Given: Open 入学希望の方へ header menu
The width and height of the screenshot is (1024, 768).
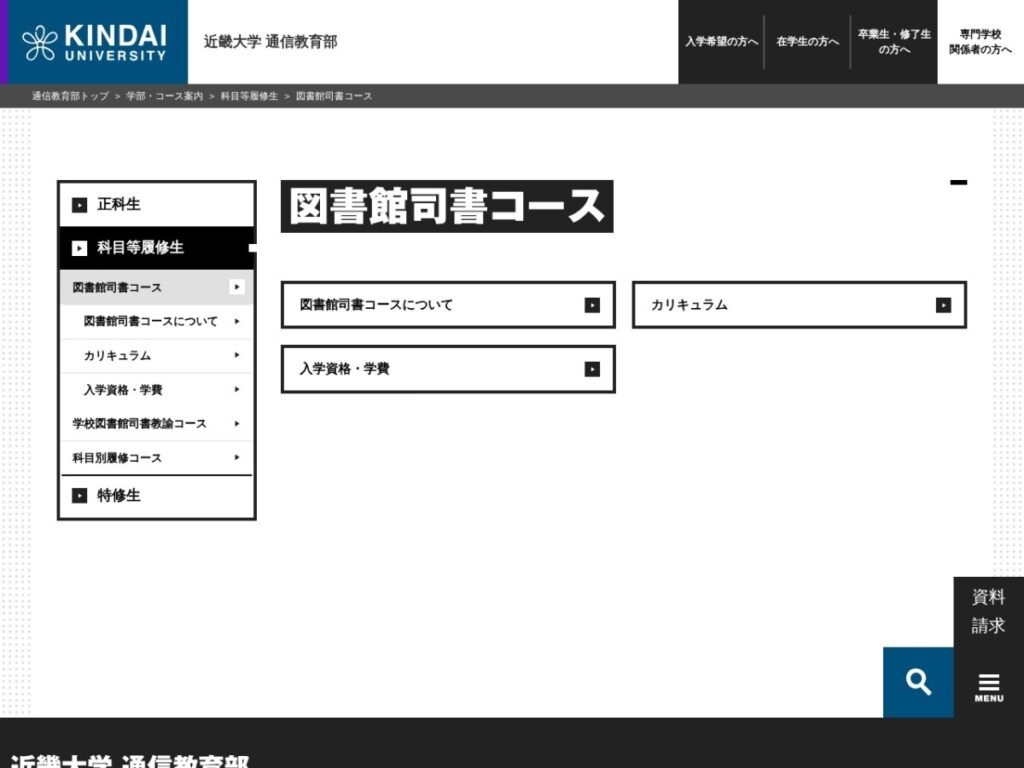Looking at the screenshot, I should 721,42.
